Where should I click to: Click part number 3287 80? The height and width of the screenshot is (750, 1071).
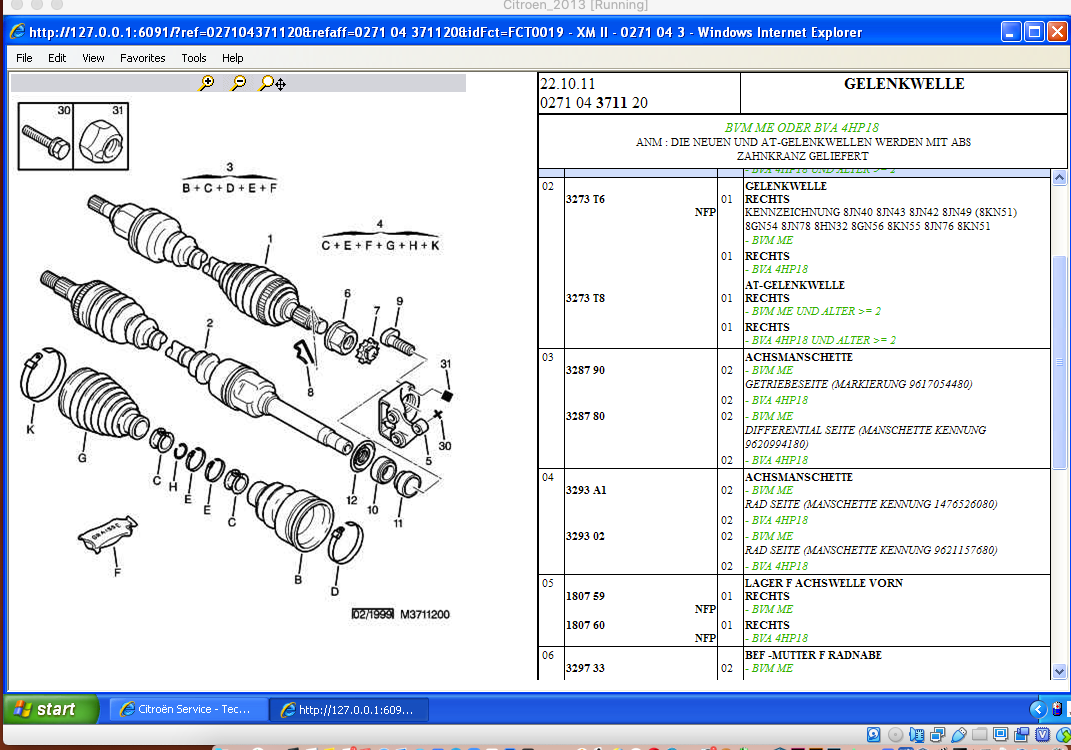585,416
